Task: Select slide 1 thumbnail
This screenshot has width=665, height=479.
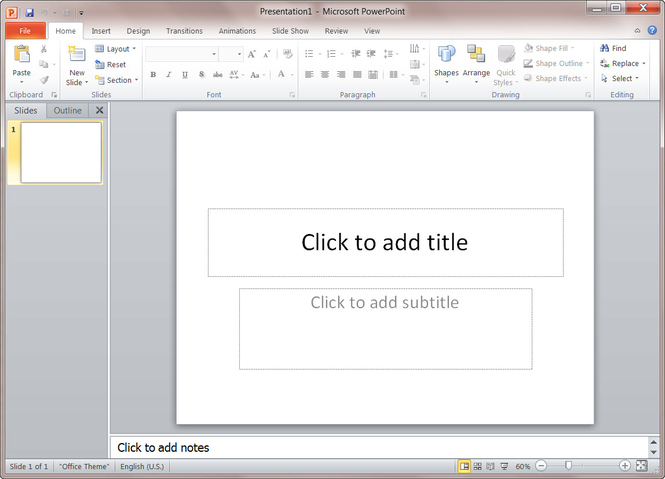Action: click(61, 153)
